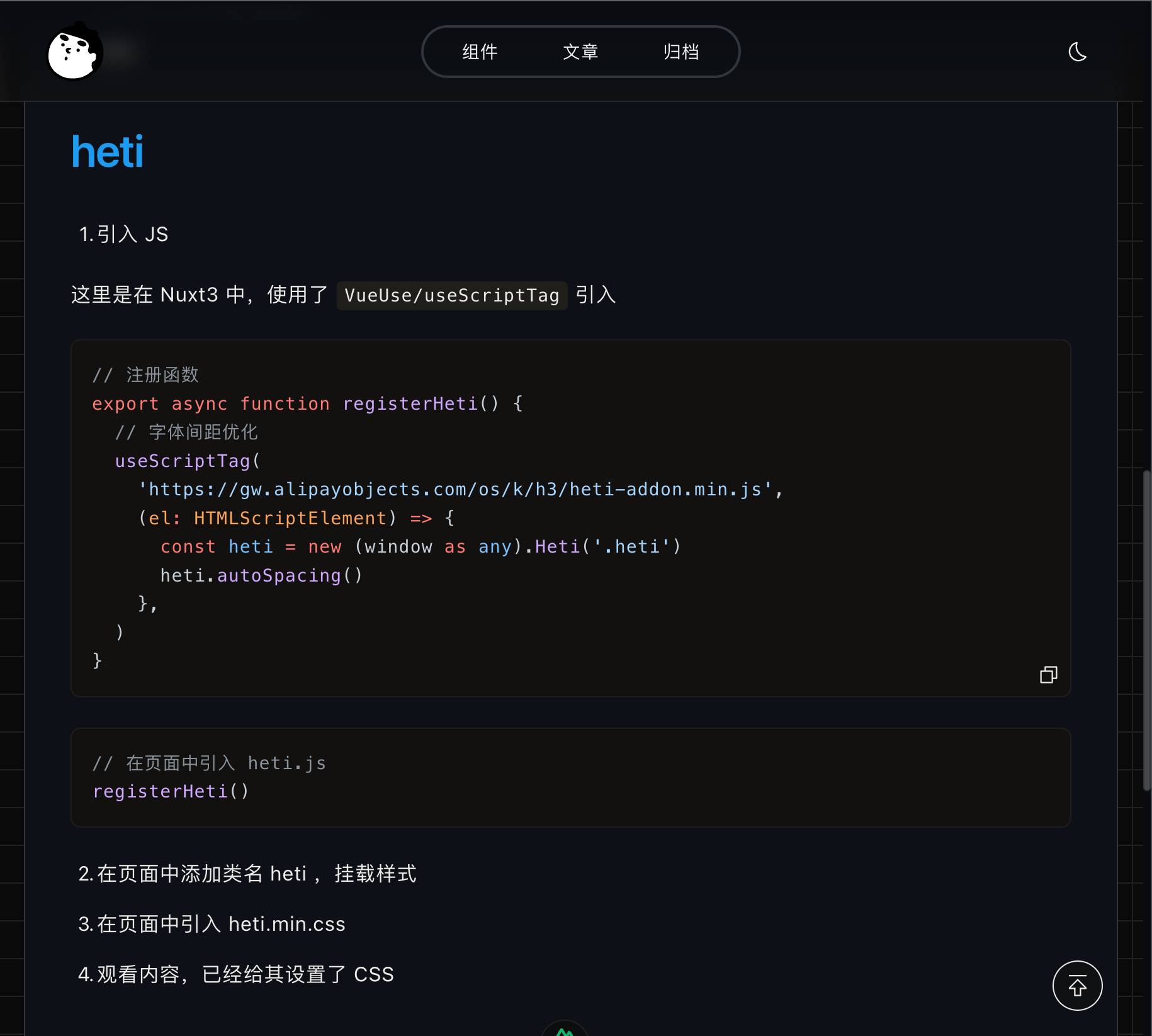
Task: Click the '1. 引入 JS' list item
Action: pyautogui.click(x=123, y=234)
